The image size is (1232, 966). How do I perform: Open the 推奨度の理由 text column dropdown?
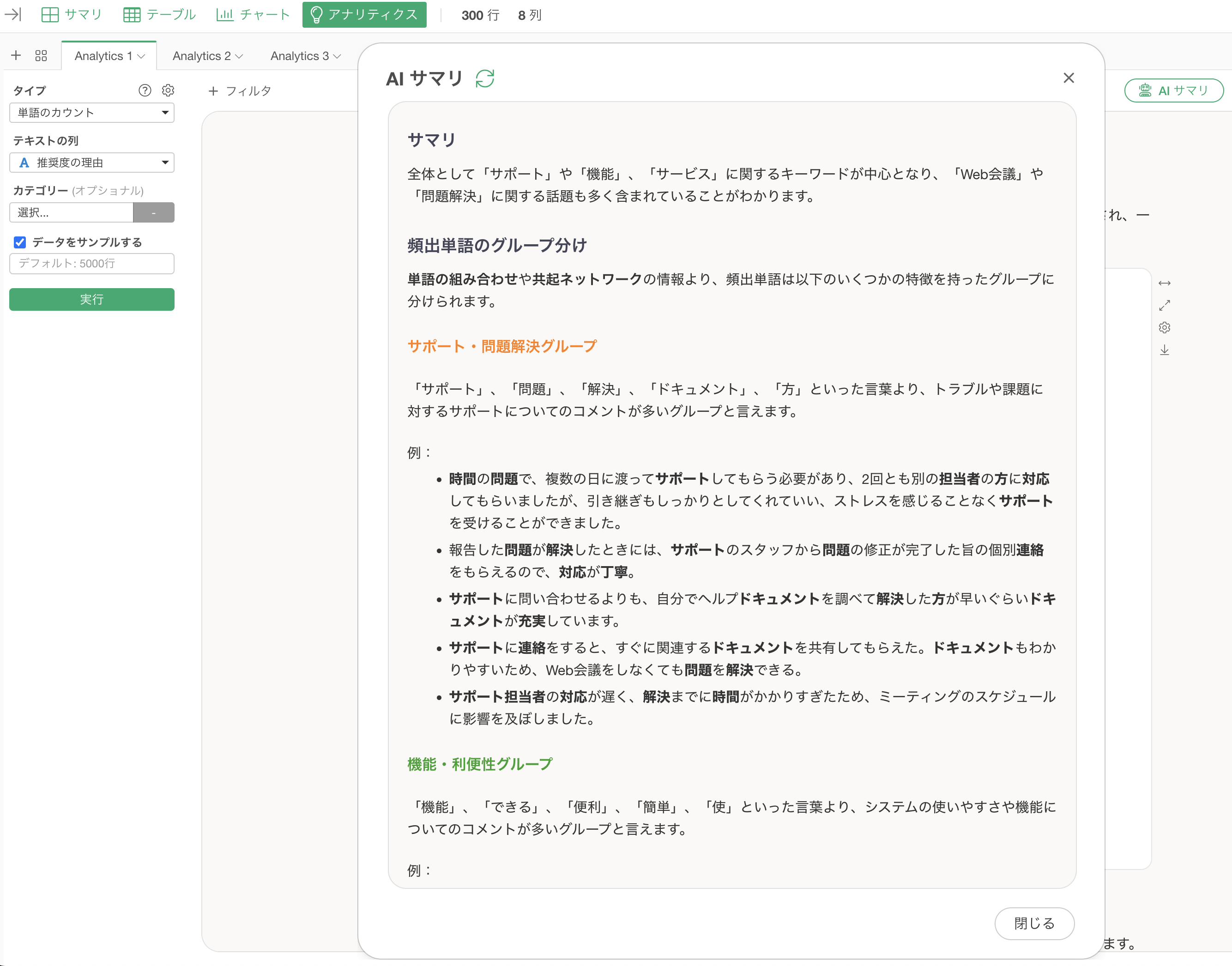coord(91,163)
